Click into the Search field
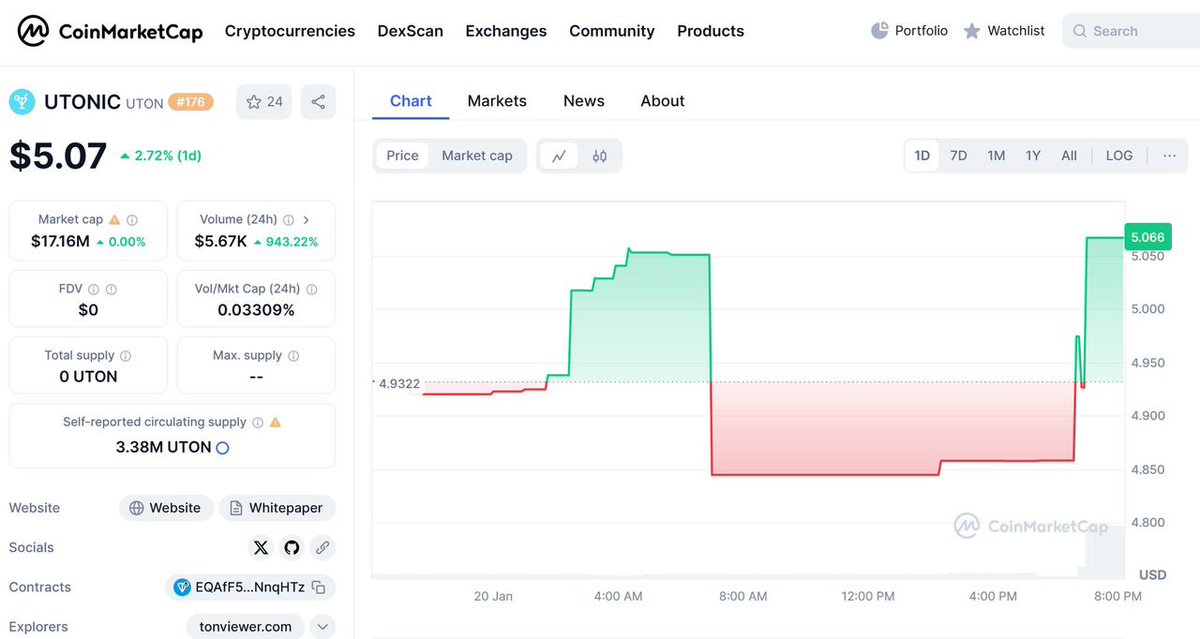Viewport: 1200px width, 639px height. (1132, 31)
